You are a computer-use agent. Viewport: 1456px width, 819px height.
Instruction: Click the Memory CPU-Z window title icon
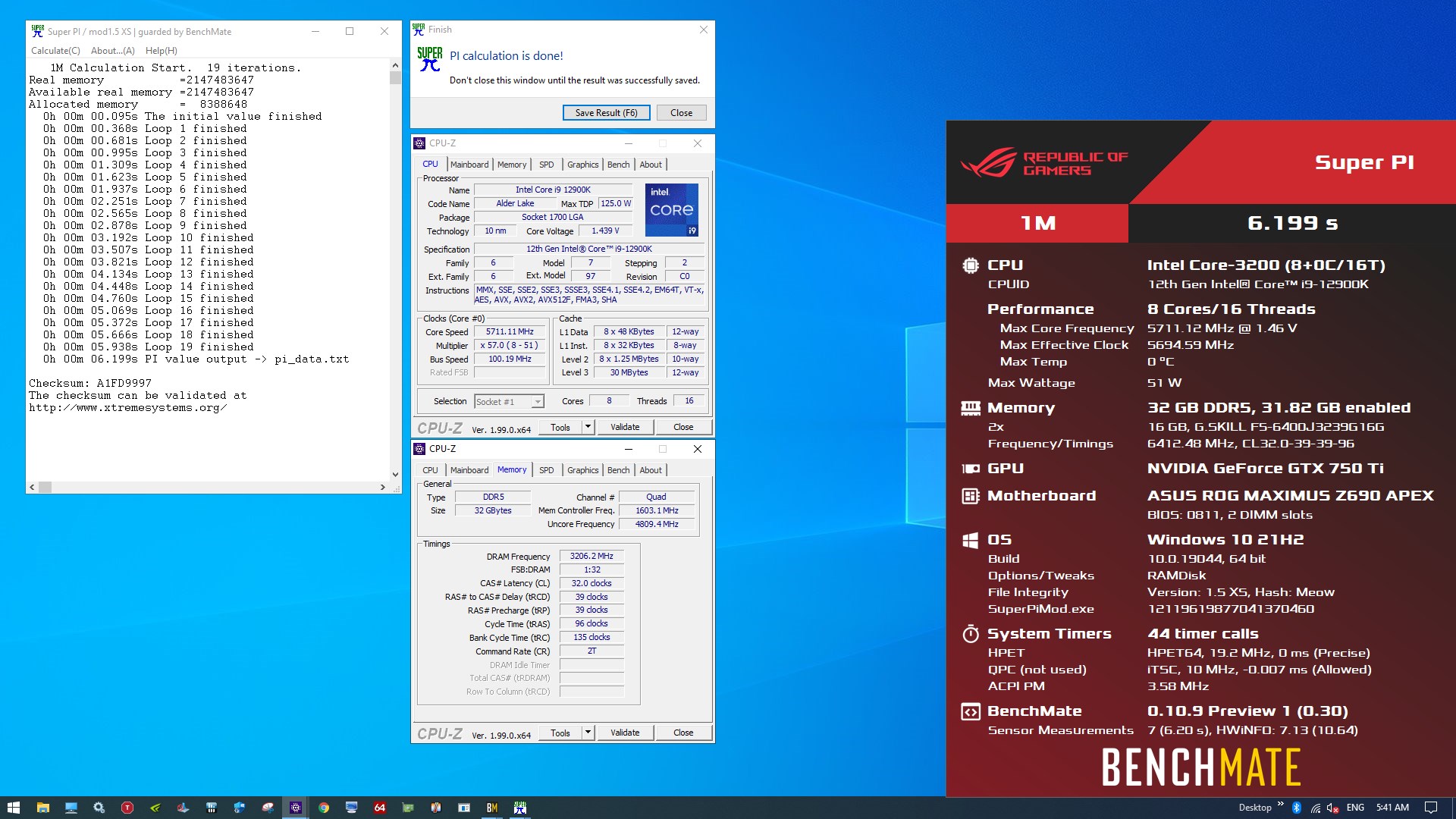click(419, 449)
